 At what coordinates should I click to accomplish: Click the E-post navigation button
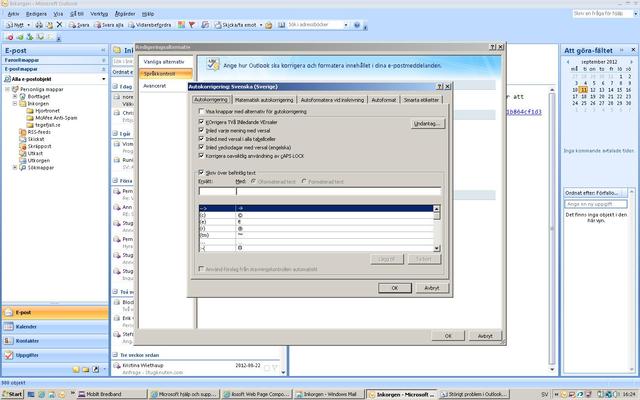coord(55,313)
